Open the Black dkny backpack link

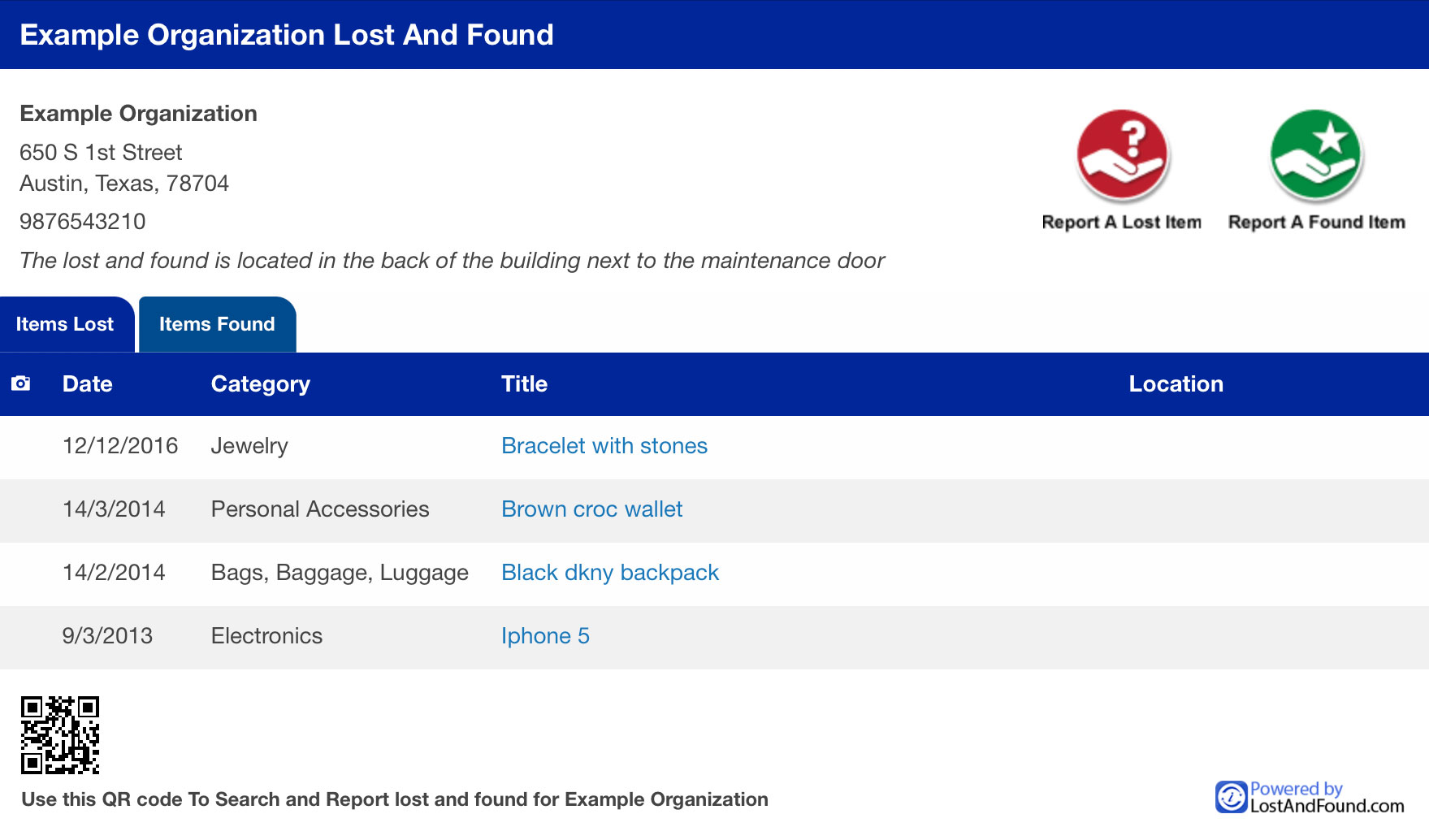pos(609,573)
